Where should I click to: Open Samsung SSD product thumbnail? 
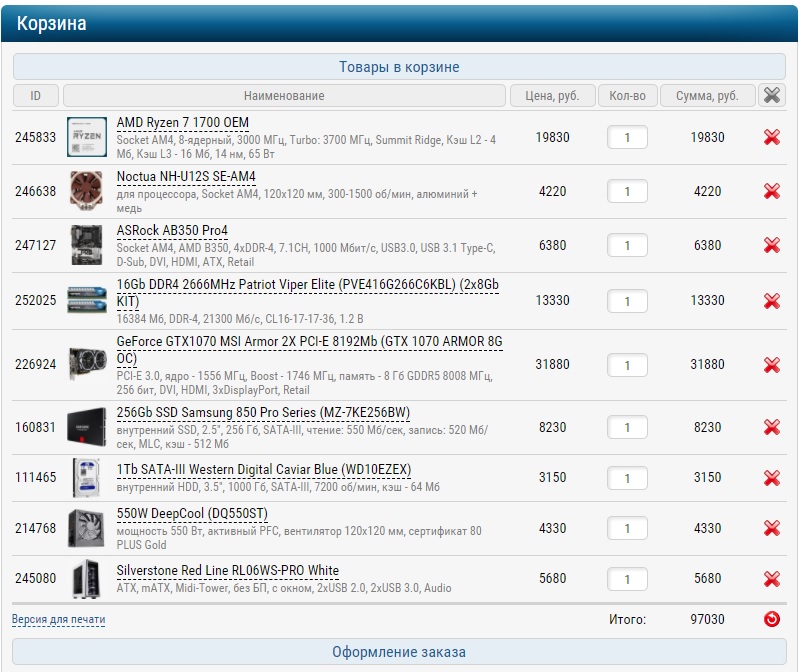[x=87, y=427]
